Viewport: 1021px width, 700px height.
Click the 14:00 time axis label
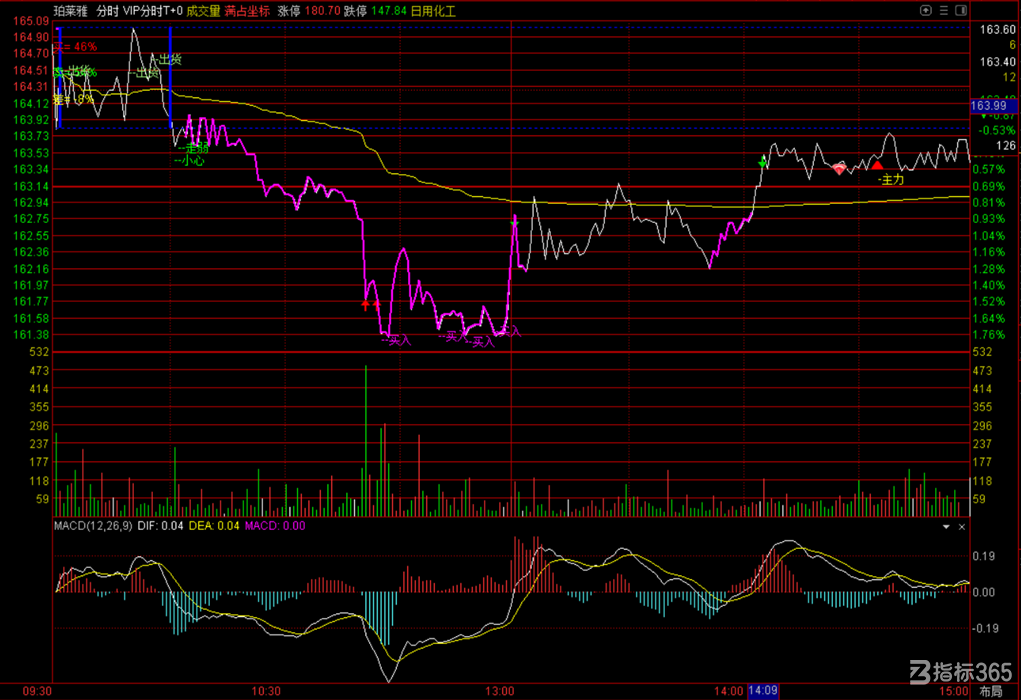(x=729, y=691)
